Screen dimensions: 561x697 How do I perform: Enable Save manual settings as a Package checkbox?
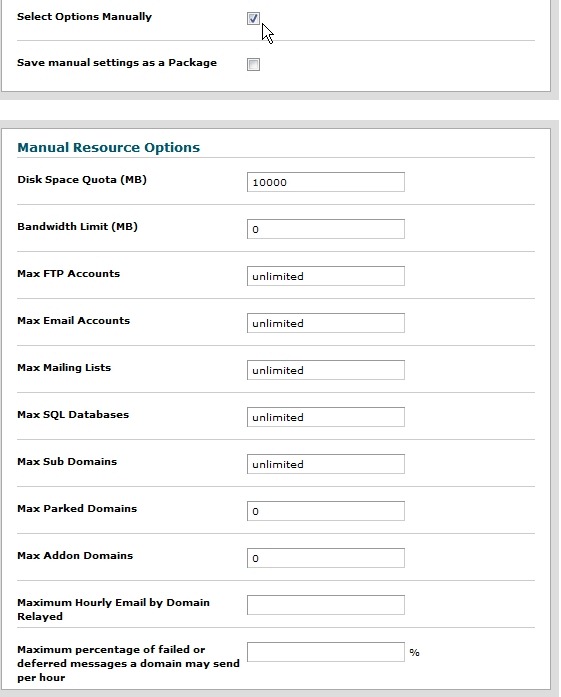(253, 64)
